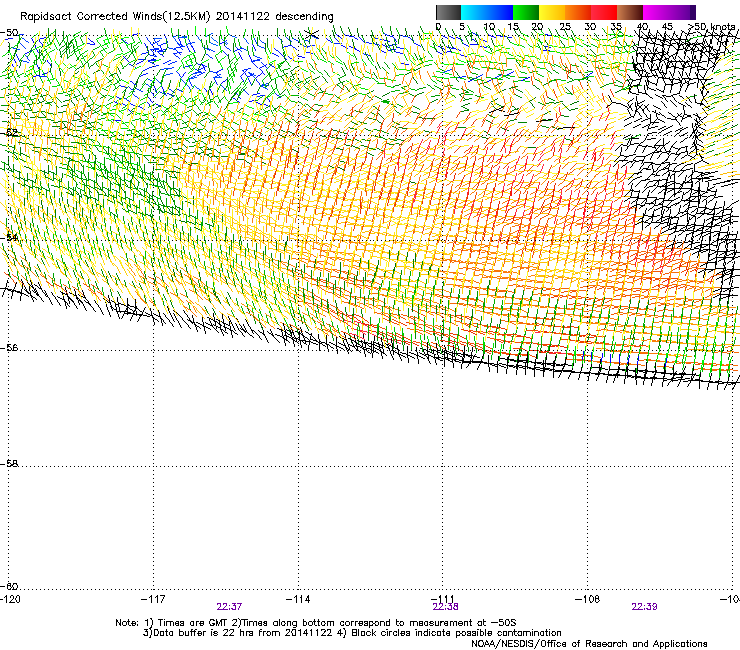The width and height of the screenshot is (740, 650).
Task: Click the gray 0-5 knots color segment
Action: (x=448, y=12)
